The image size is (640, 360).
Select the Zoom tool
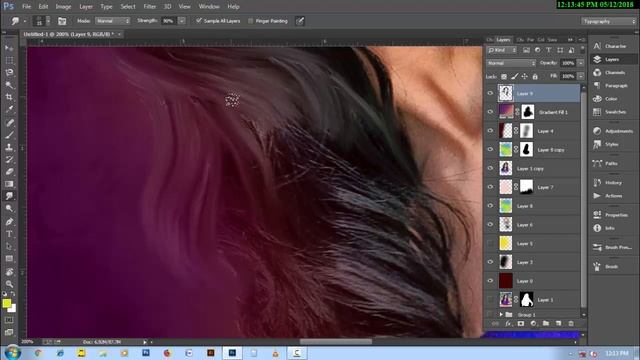[x=9, y=284]
